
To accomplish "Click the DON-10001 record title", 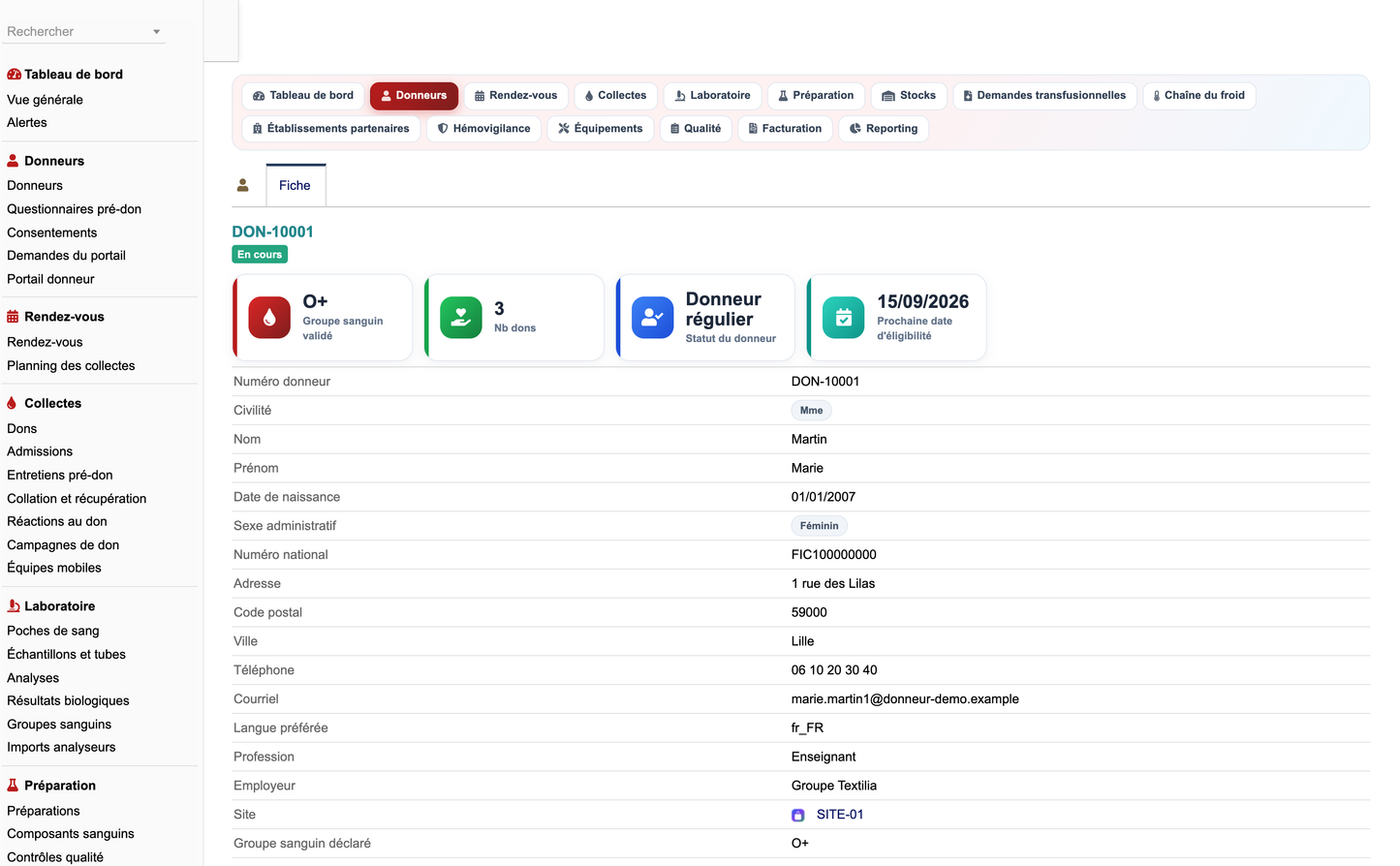I will coord(272,232).
